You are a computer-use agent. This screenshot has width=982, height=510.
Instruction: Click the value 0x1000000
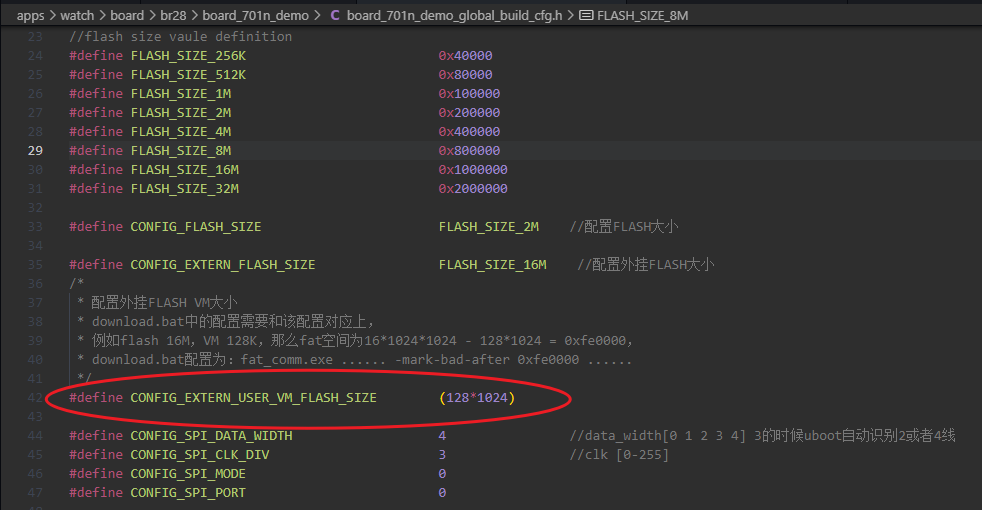coord(473,170)
